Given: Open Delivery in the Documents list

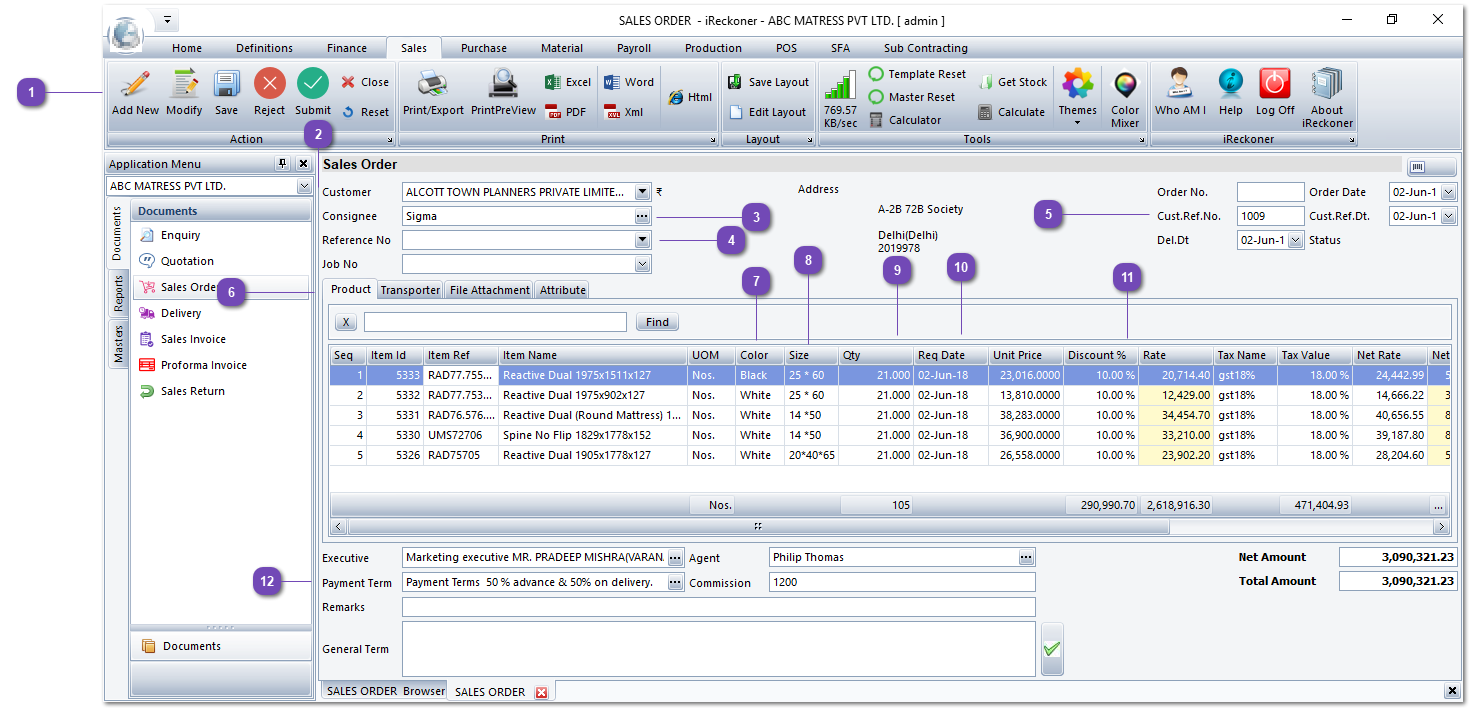Looking at the screenshot, I should click(181, 313).
